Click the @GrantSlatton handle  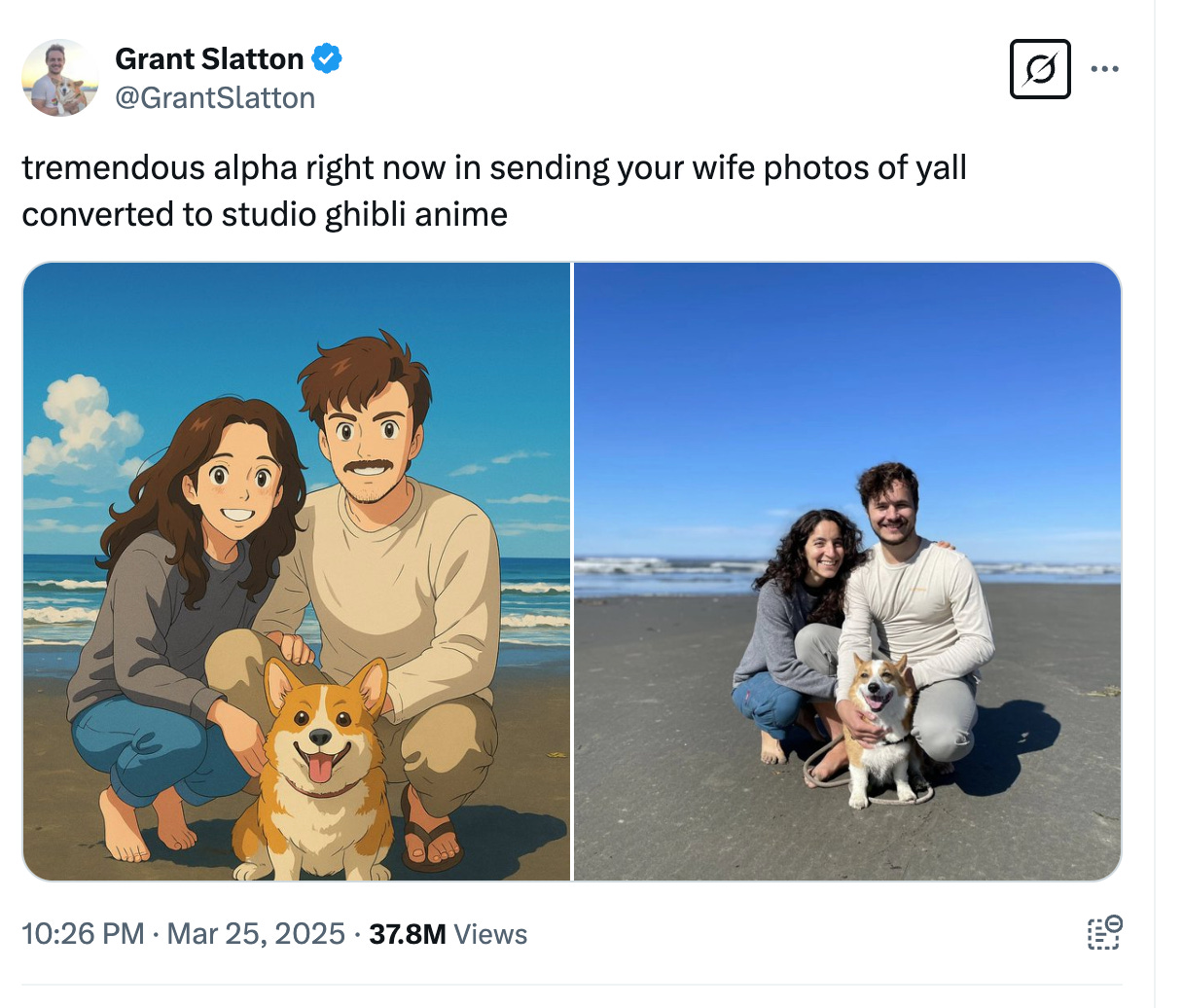point(215,98)
